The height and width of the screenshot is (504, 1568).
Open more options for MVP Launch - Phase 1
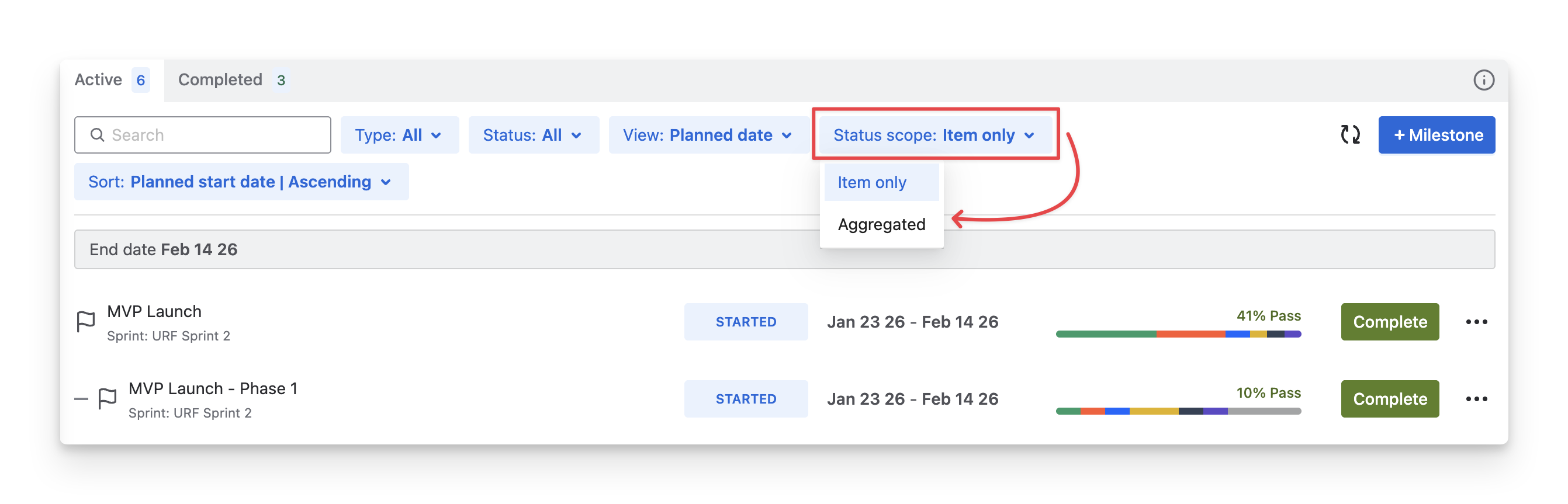1476,399
